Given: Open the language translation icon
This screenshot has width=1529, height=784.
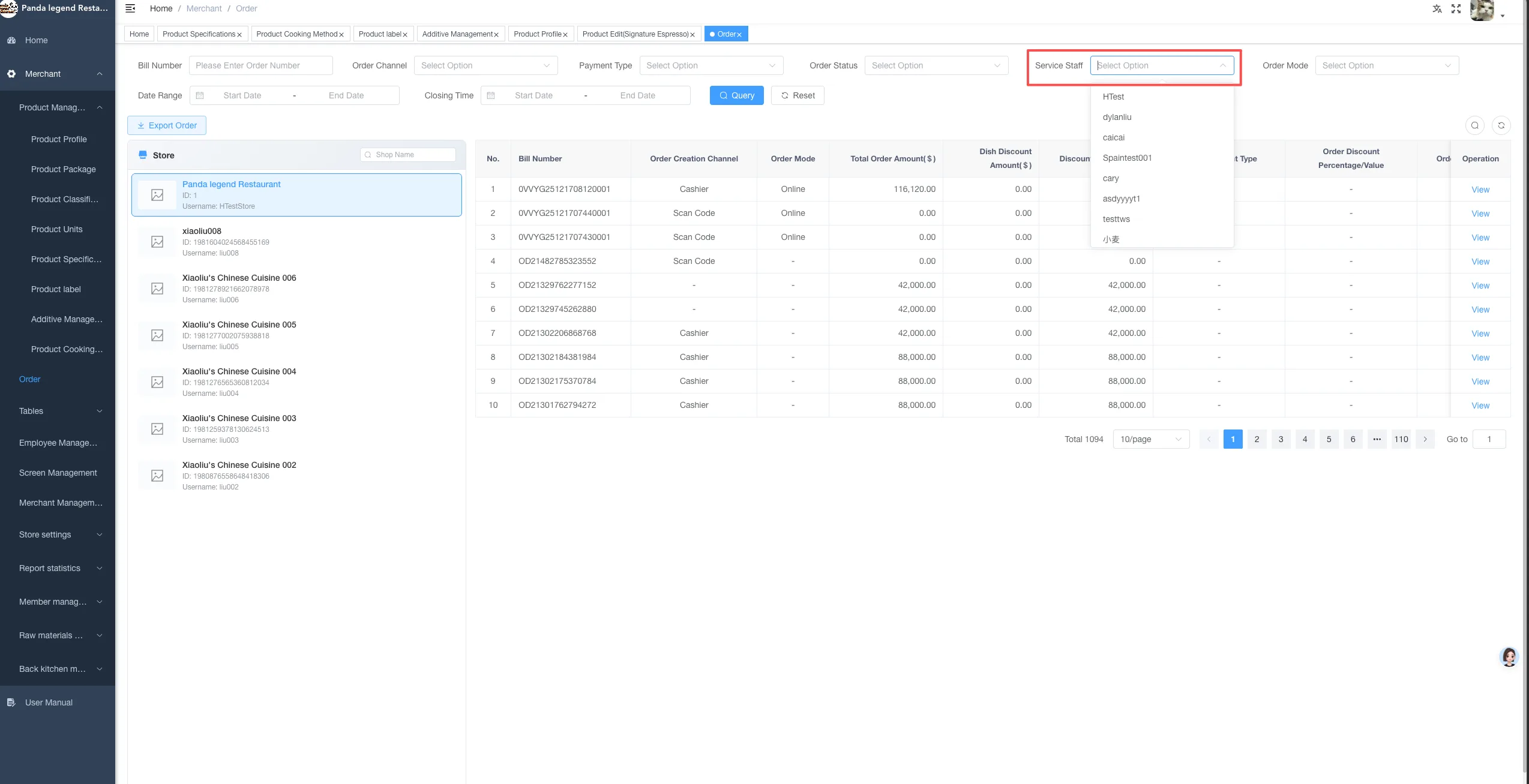Looking at the screenshot, I should pyautogui.click(x=1437, y=9).
